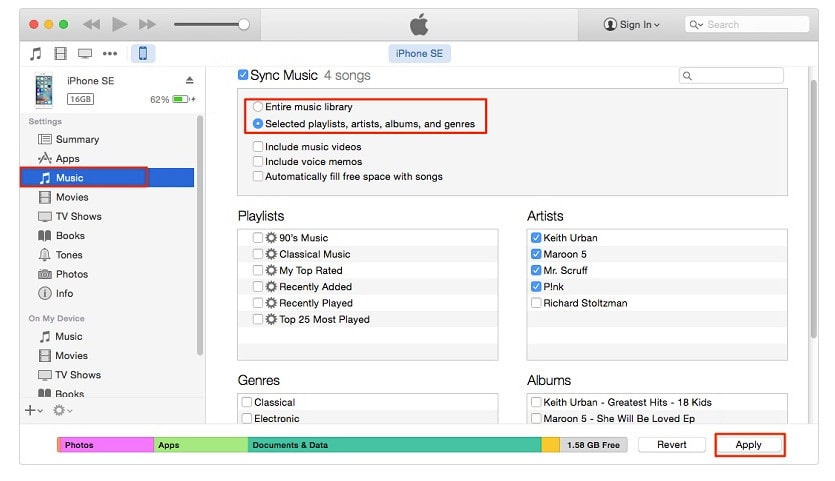Viewport: 835px width, 481px height.
Task: Open Photos settings camera item
Action: click(x=72, y=274)
